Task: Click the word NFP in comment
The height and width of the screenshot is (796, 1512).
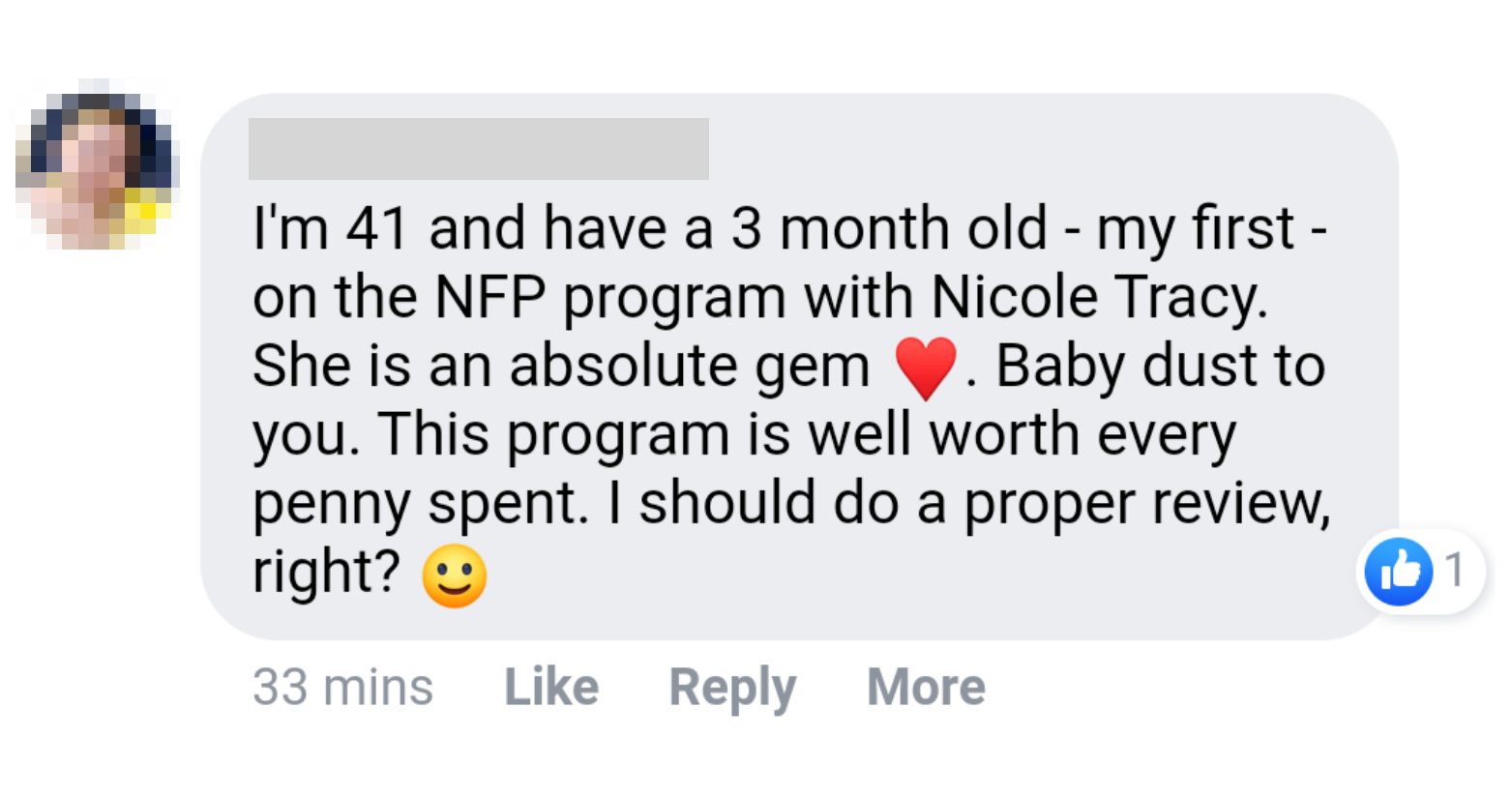Action: [489, 297]
